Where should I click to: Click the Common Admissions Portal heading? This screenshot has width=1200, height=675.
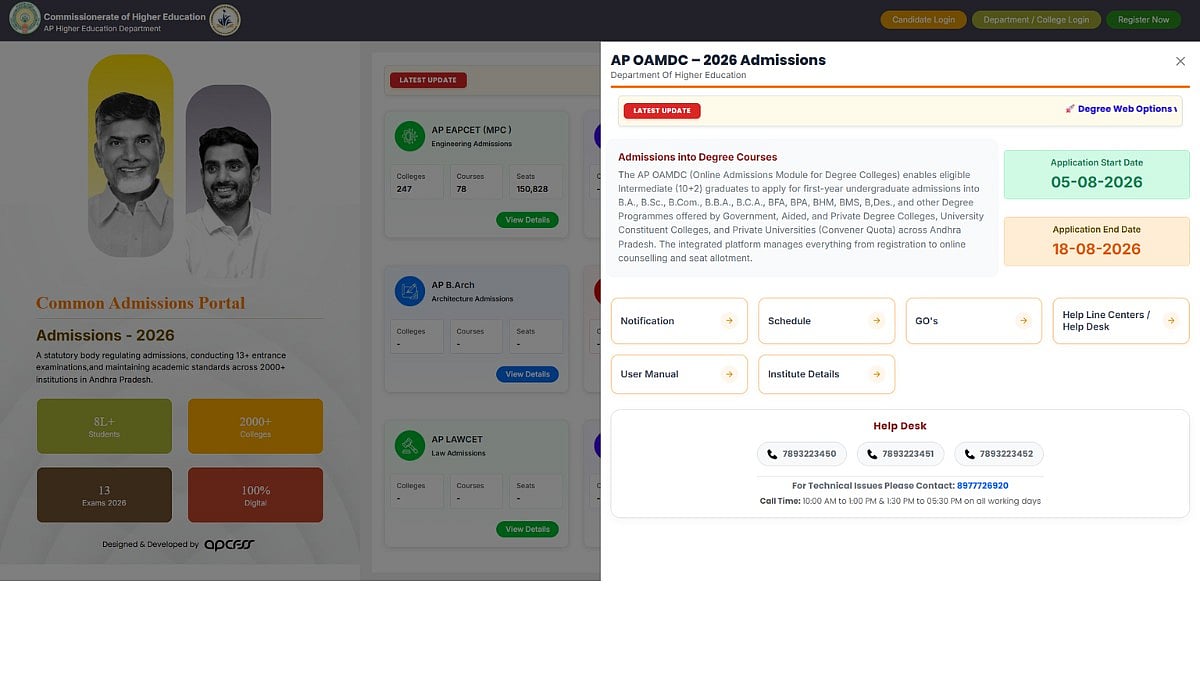coord(140,303)
